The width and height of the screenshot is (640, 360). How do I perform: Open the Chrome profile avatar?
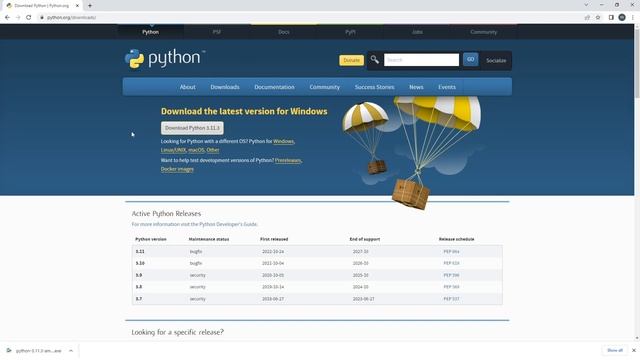click(622, 18)
